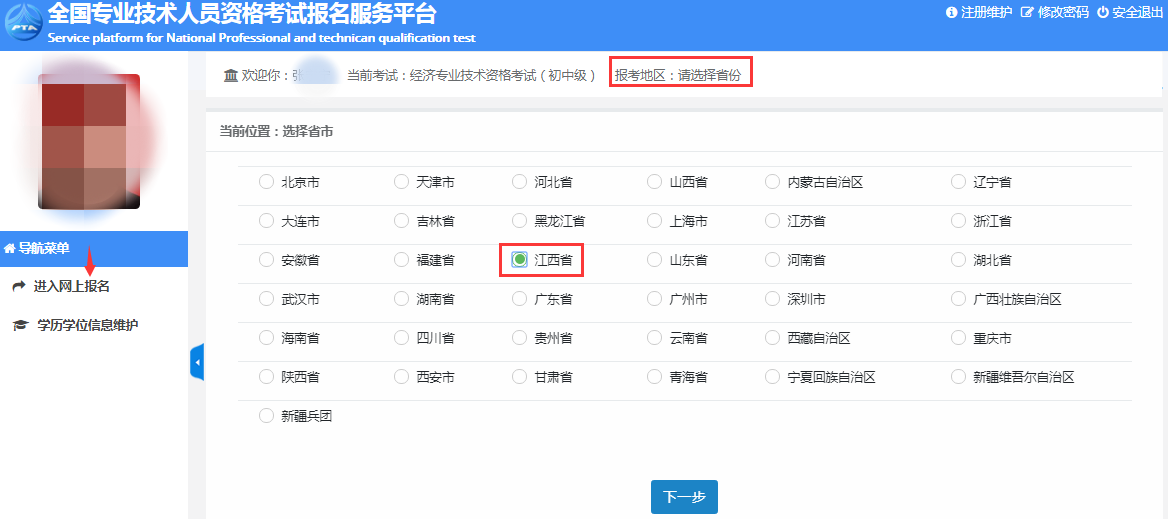
Task: Click arrow icon next to 进入网上报名
Action: point(19,287)
